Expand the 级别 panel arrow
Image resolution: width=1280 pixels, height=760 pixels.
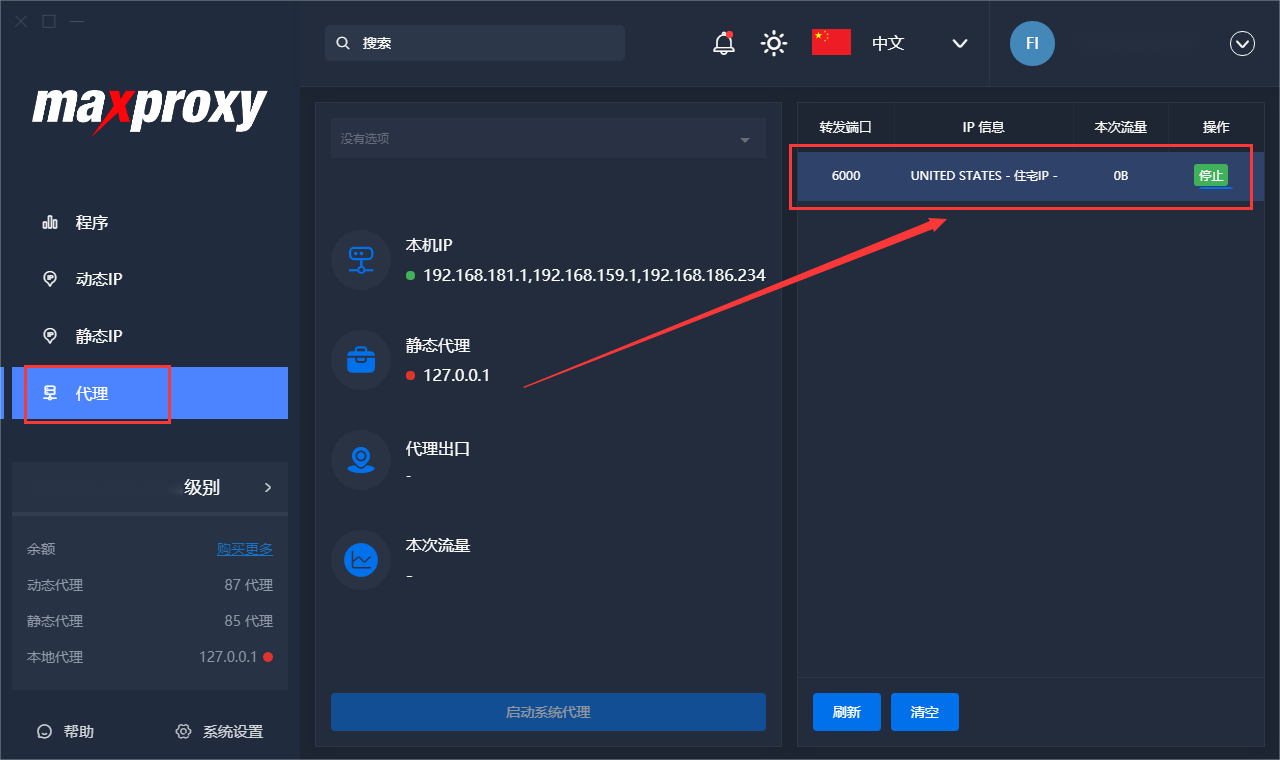pos(268,488)
